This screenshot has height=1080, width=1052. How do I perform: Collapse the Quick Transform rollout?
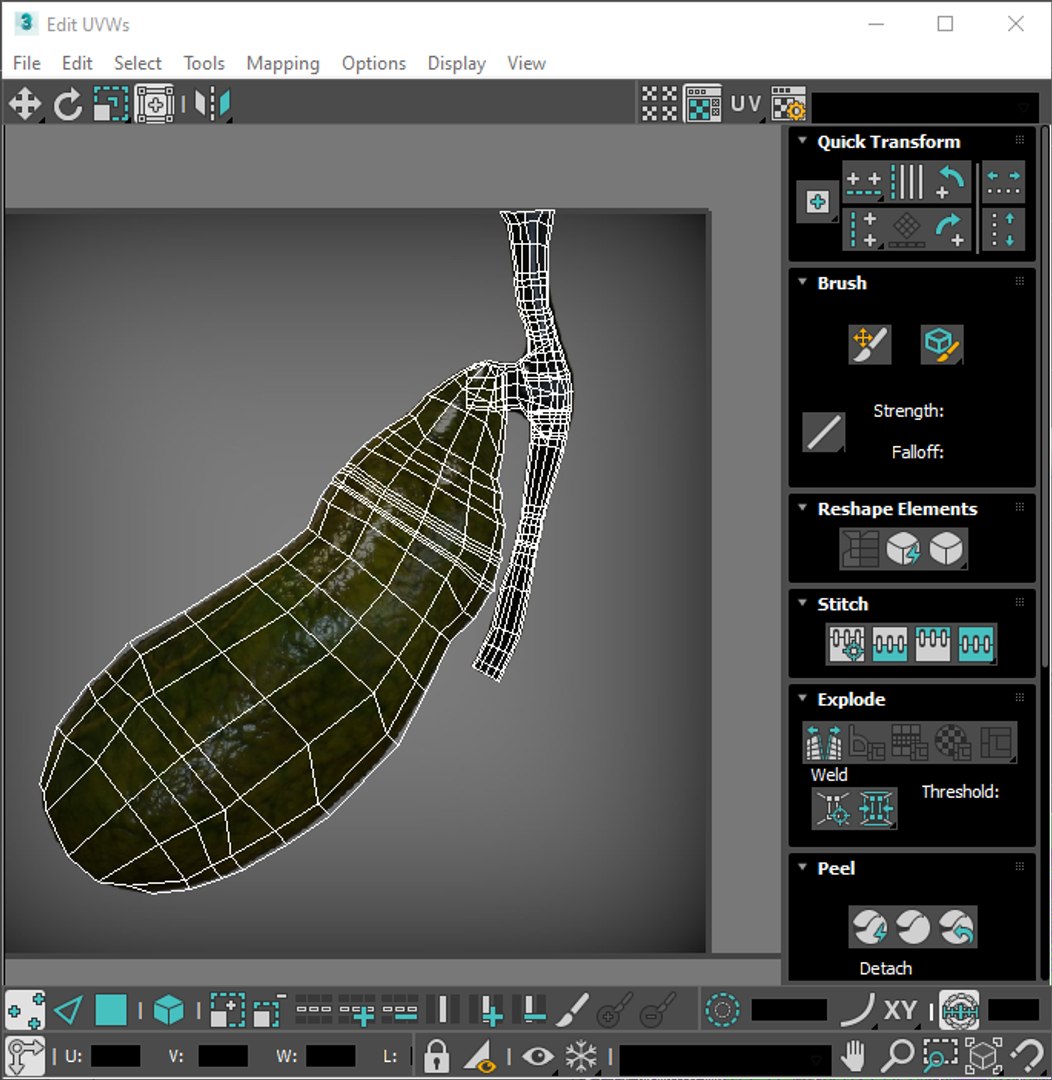802,141
